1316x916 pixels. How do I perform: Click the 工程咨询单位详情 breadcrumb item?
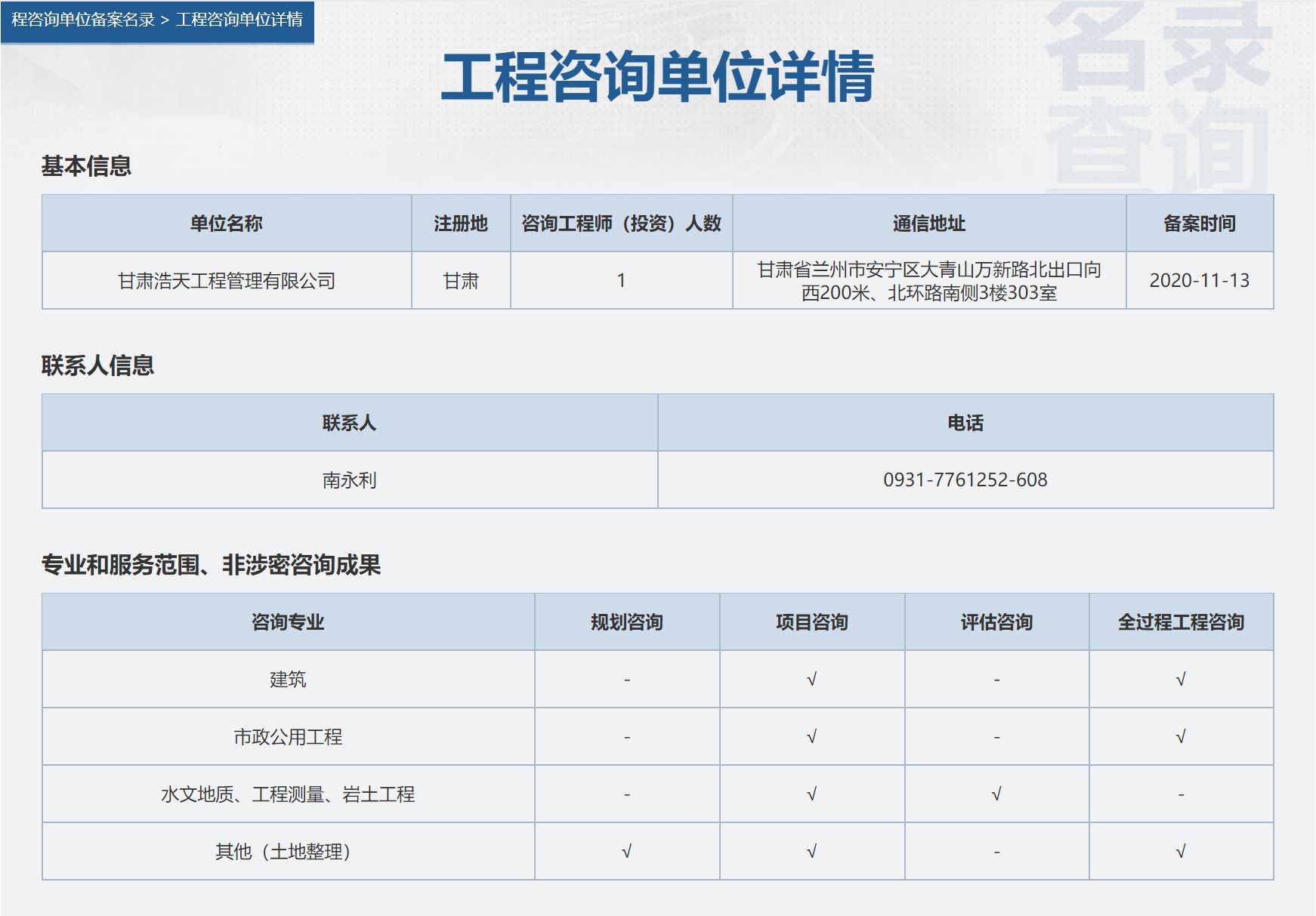click(x=239, y=20)
